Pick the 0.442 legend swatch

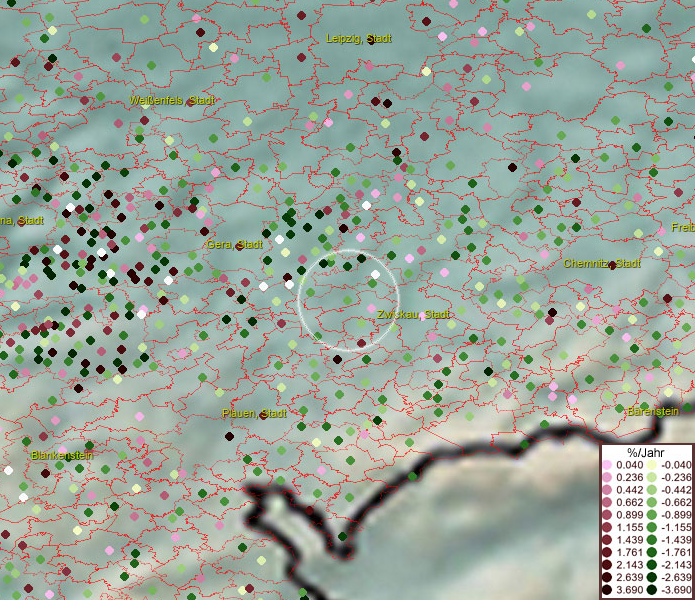pyautogui.click(x=607, y=490)
